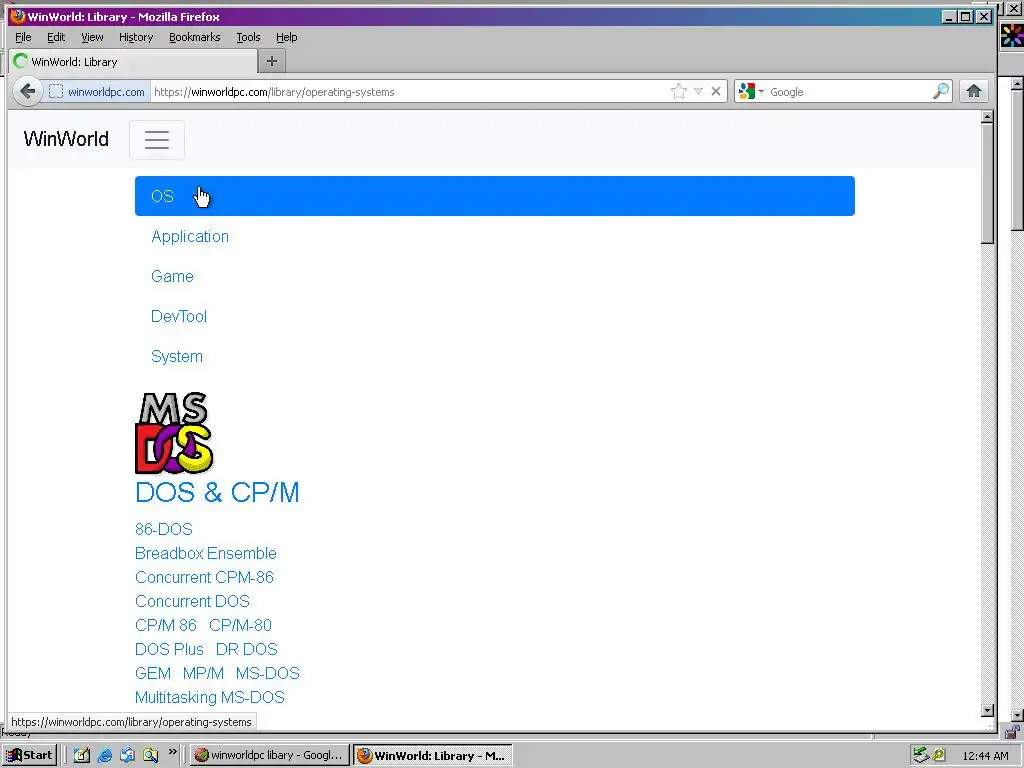Image resolution: width=1024 pixels, height=768 pixels.
Task: Open the URL history dropdown arrow
Action: click(x=698, y=91)
